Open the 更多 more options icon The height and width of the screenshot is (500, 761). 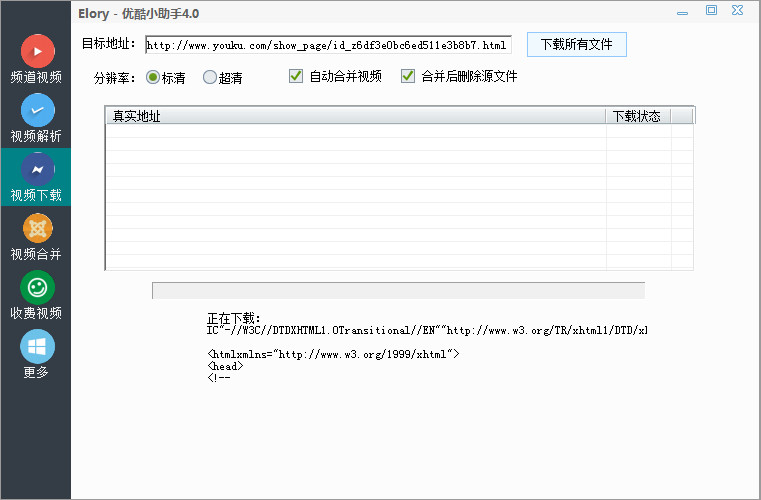pyautogui.click(x=37, y=347)
